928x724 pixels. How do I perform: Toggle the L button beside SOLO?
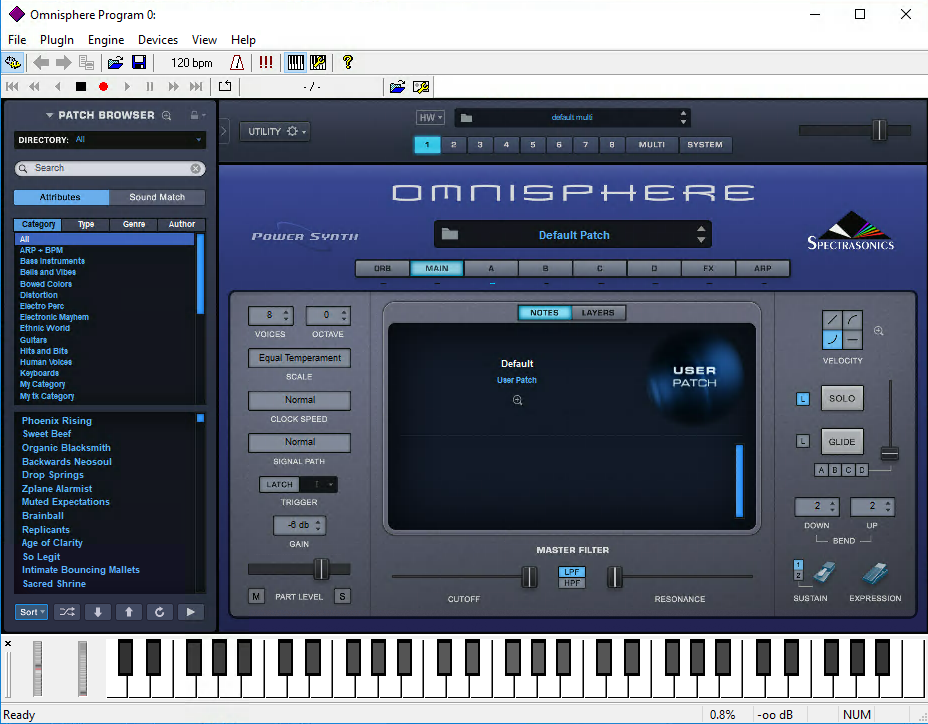(803, 399)
